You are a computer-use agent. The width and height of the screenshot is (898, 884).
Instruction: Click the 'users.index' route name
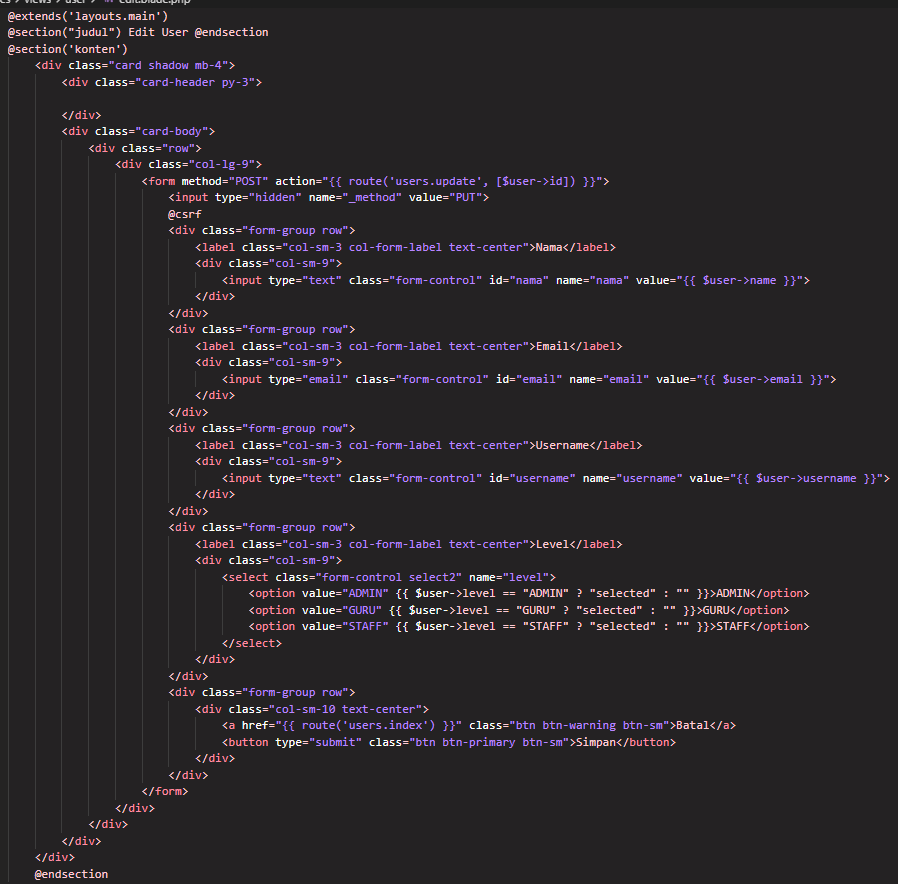coord(385,726)
